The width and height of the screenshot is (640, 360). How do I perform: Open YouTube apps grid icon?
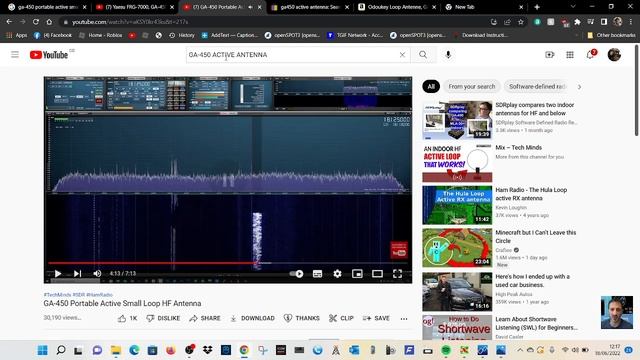coord(570,55)
